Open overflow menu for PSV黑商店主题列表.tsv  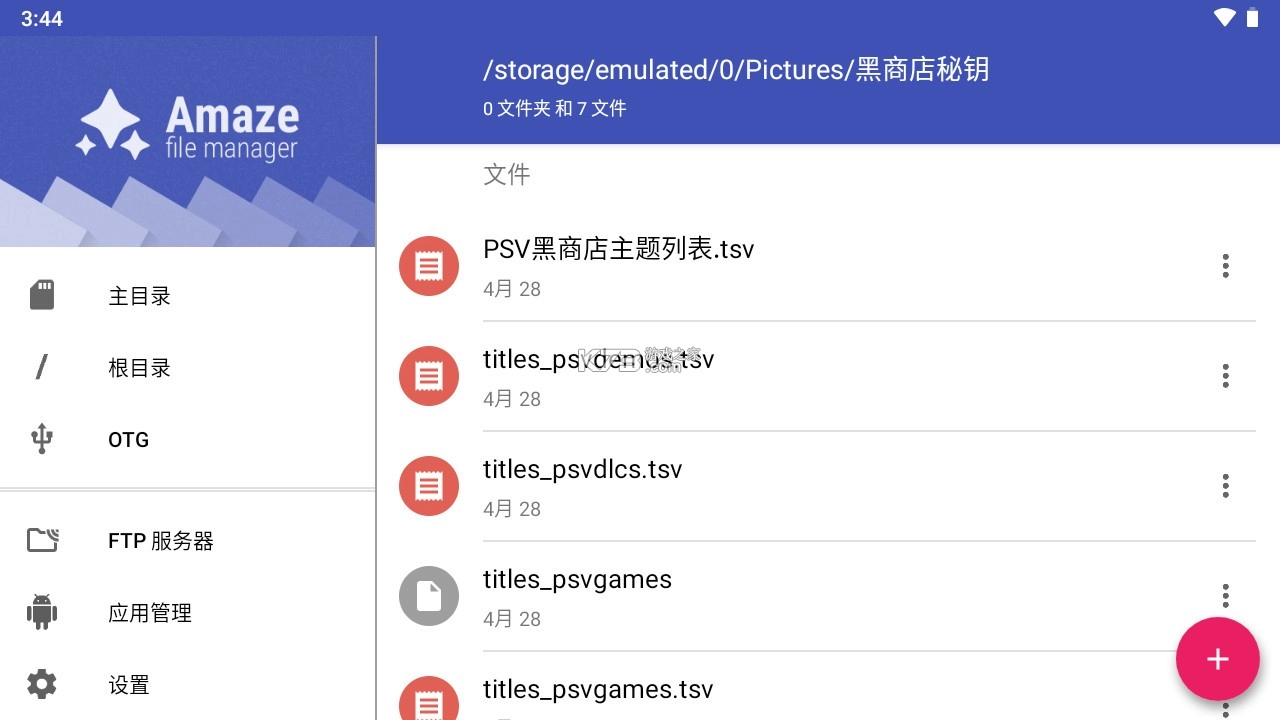click(x=1225, y=266)
